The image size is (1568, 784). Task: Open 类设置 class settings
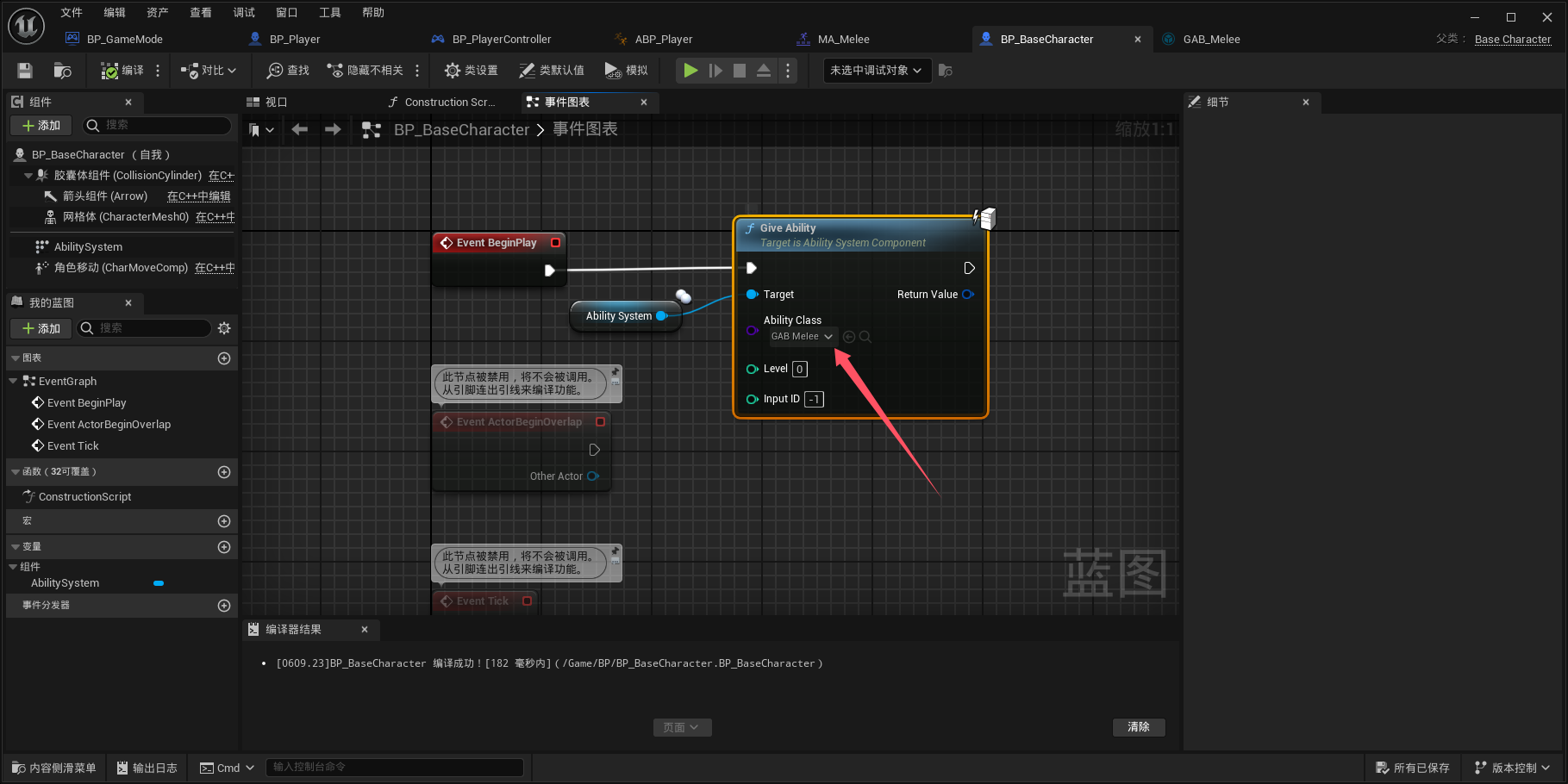click(472, 71)
